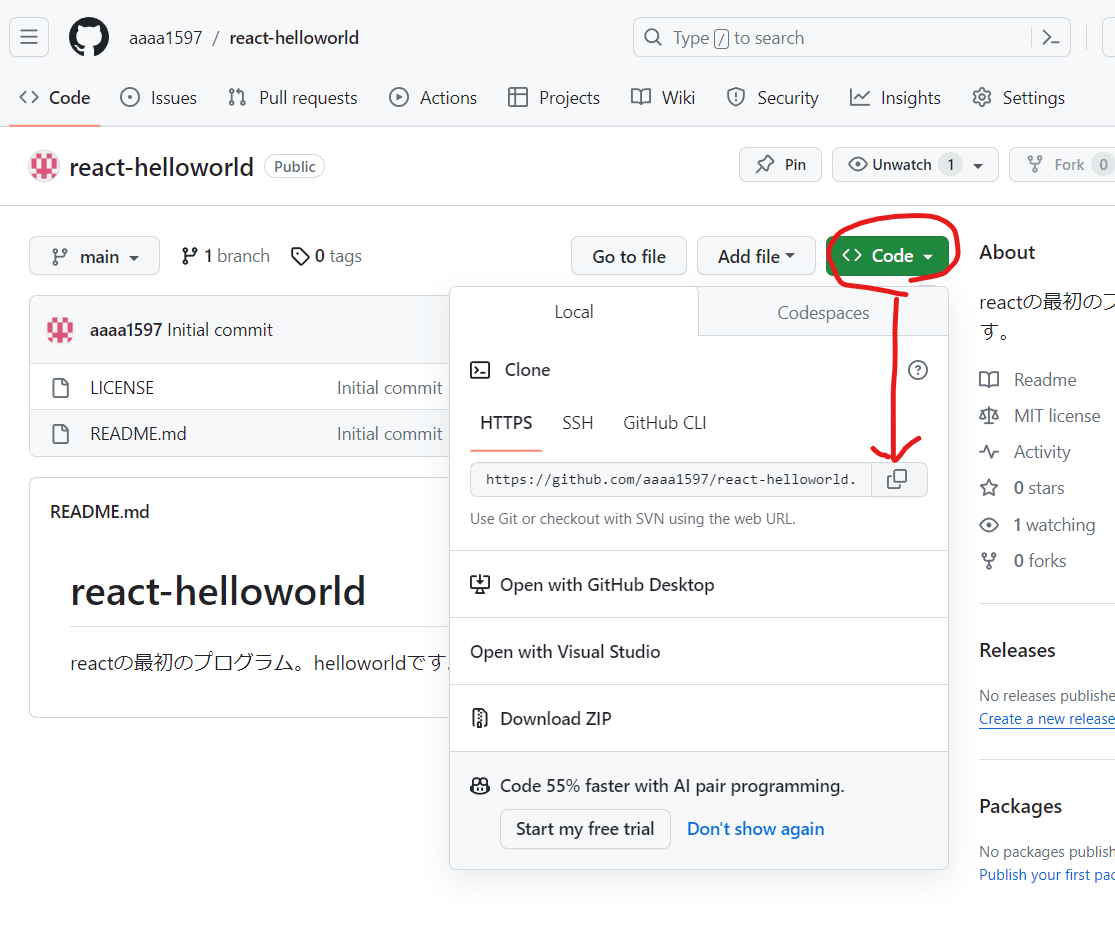
Task: Click the pulse icon beside Activity
Action: point(989,452)
